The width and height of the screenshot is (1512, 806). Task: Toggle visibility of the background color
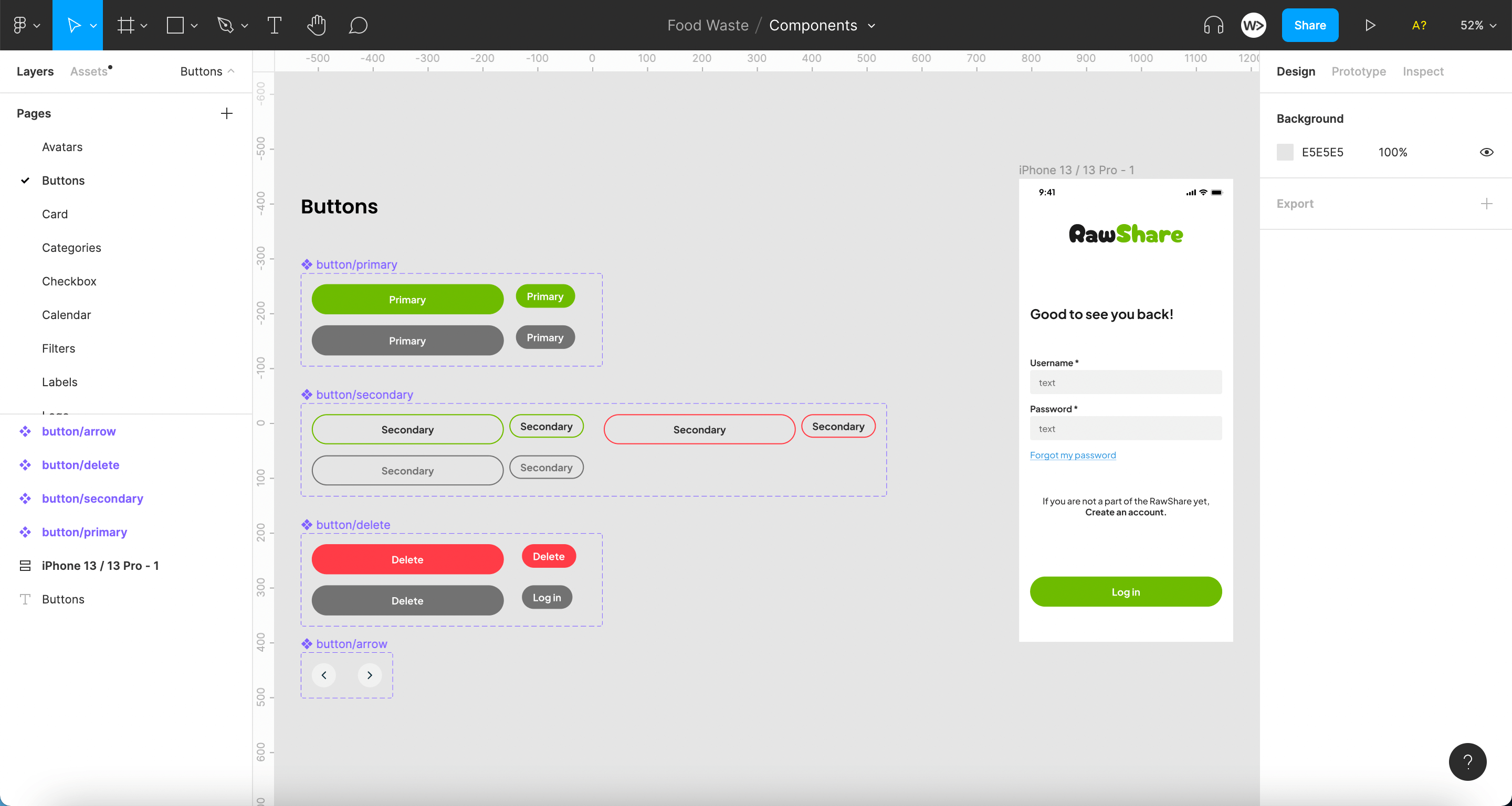click(1487, 152)
